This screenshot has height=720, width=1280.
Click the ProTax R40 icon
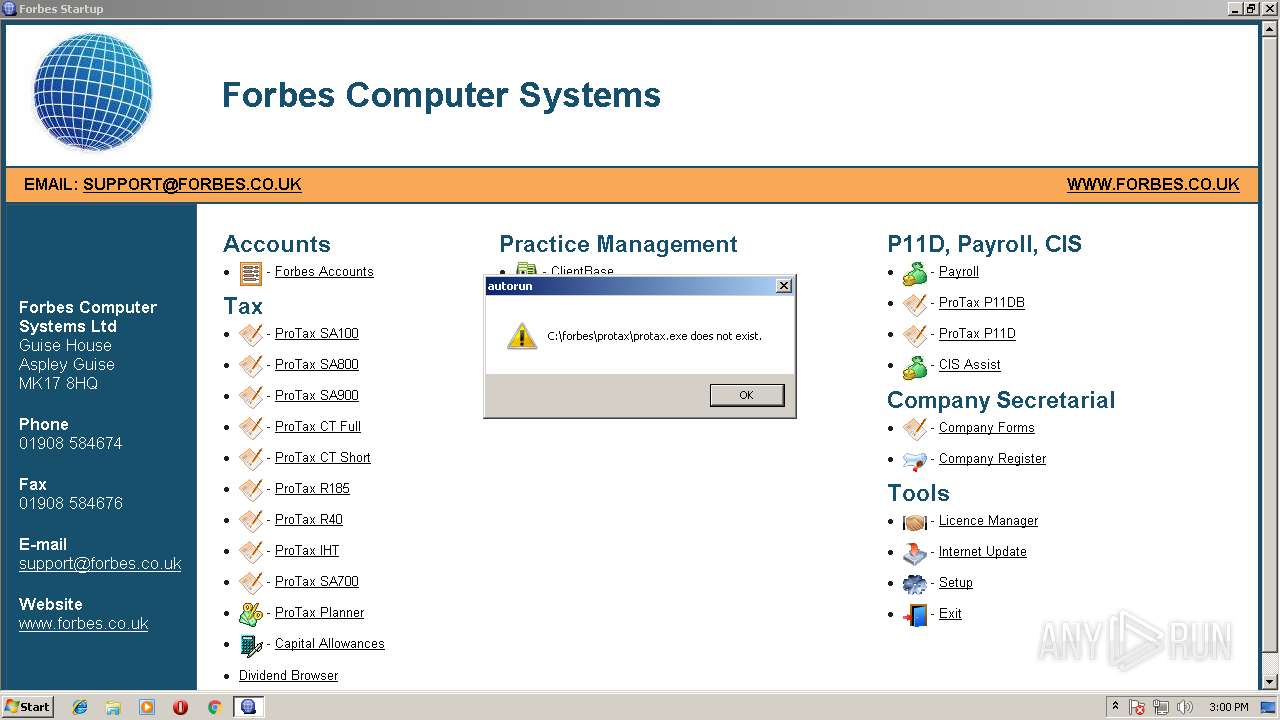251,521
